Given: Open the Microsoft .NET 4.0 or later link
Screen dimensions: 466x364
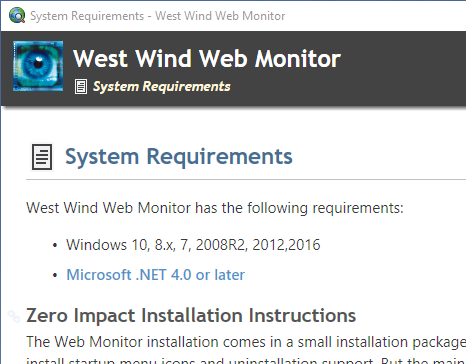Looking at the screenshot, I should point(155,275).
